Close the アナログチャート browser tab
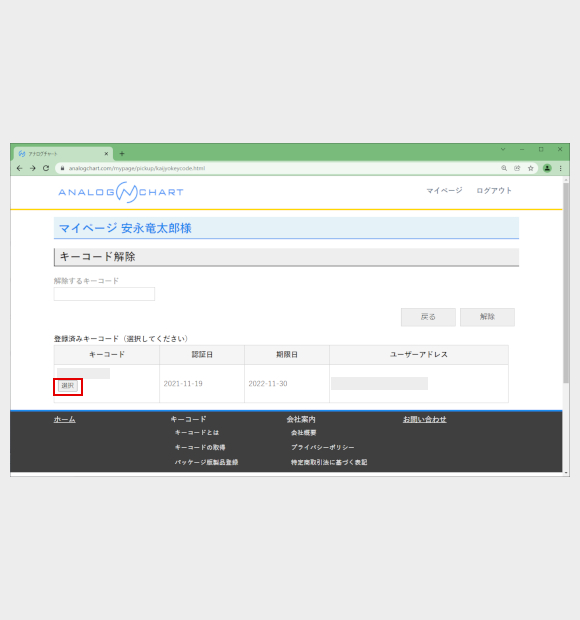Image resolution: width=580 pixels, height=620 pixels. pos(106,154)
